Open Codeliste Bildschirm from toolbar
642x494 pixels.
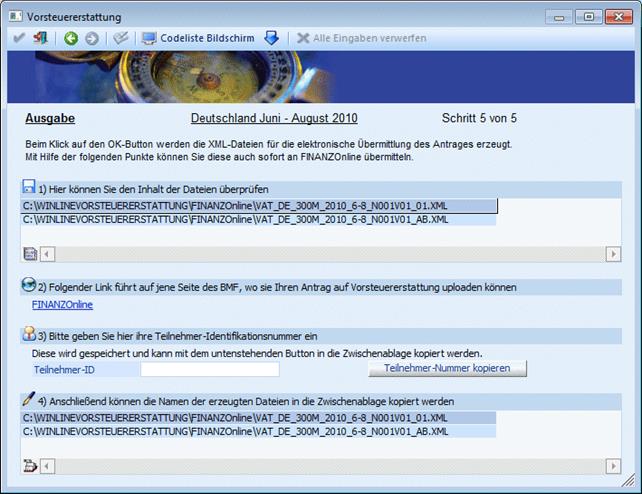point(197,38)
